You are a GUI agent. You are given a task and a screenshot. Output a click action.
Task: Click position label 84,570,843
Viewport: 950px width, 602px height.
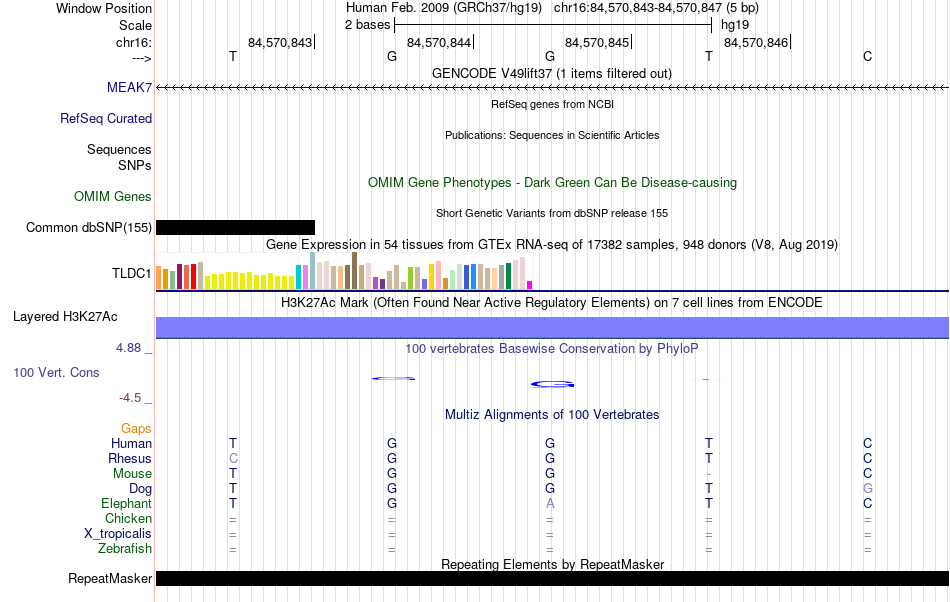pyautogui.click(x=280, y=42)
